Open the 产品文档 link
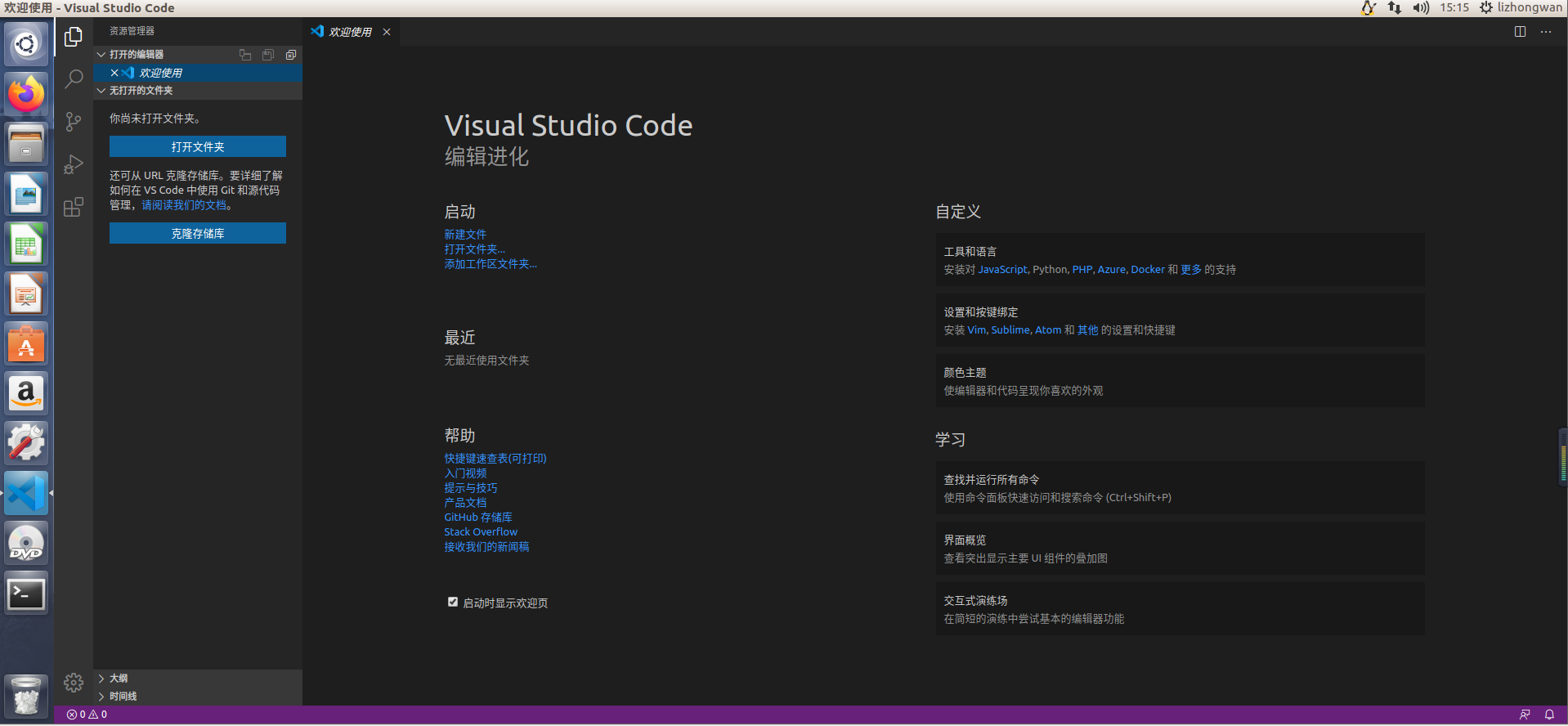 tap(465, 503)
